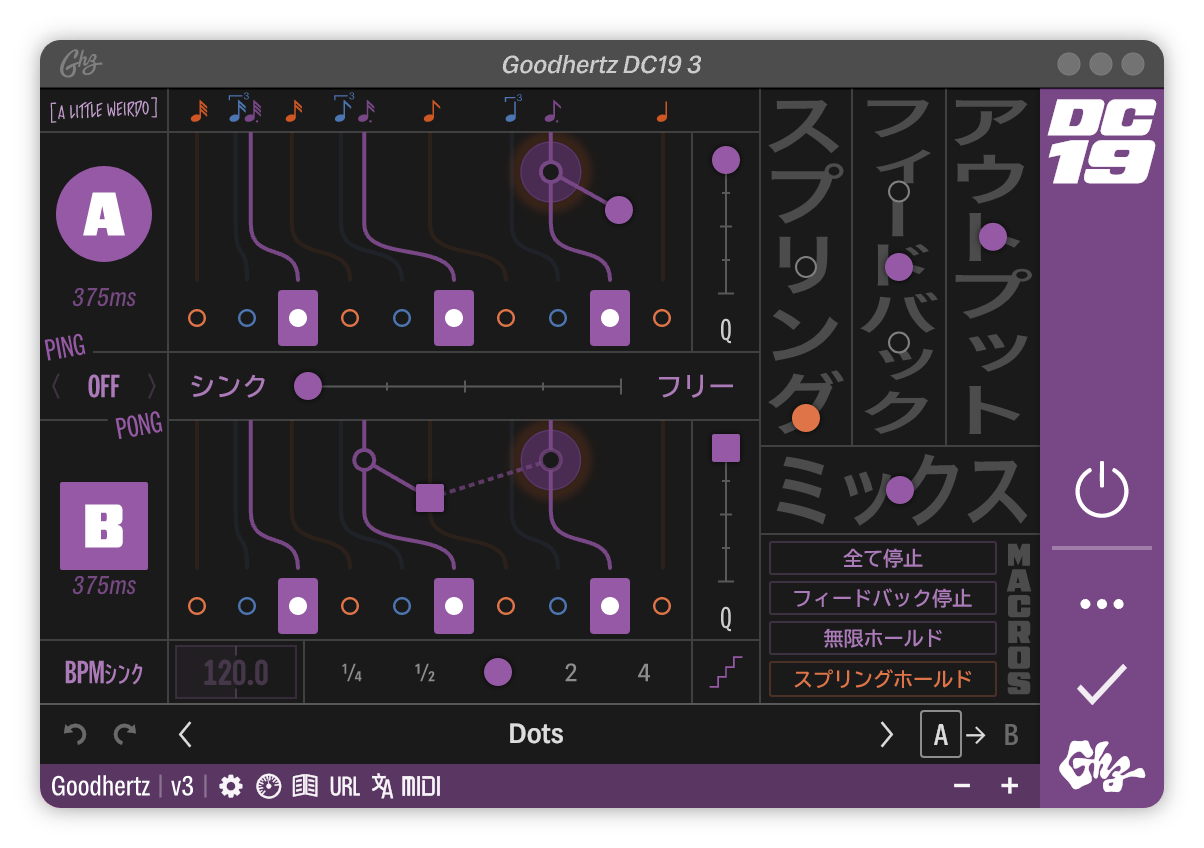
Task: Click the quarter note icon in top row
Action: click(662, 113)
